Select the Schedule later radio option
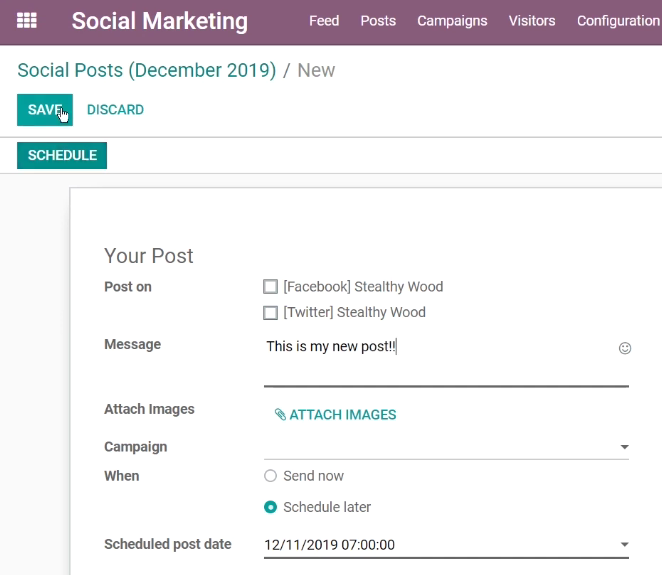The width and height of the screenshot is (662, 575). click(270, 507)
